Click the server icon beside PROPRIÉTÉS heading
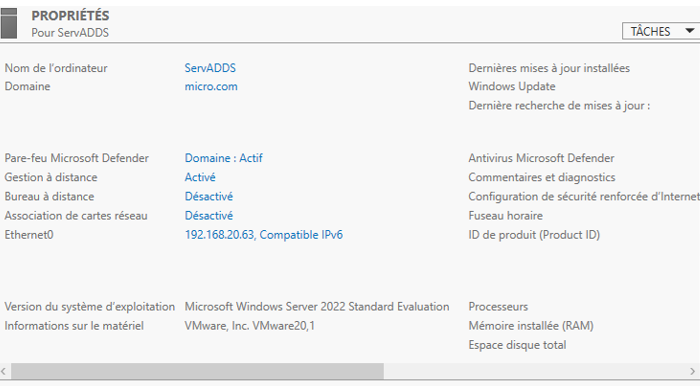This screenshot has height=386, width=700. coord(8,24)
